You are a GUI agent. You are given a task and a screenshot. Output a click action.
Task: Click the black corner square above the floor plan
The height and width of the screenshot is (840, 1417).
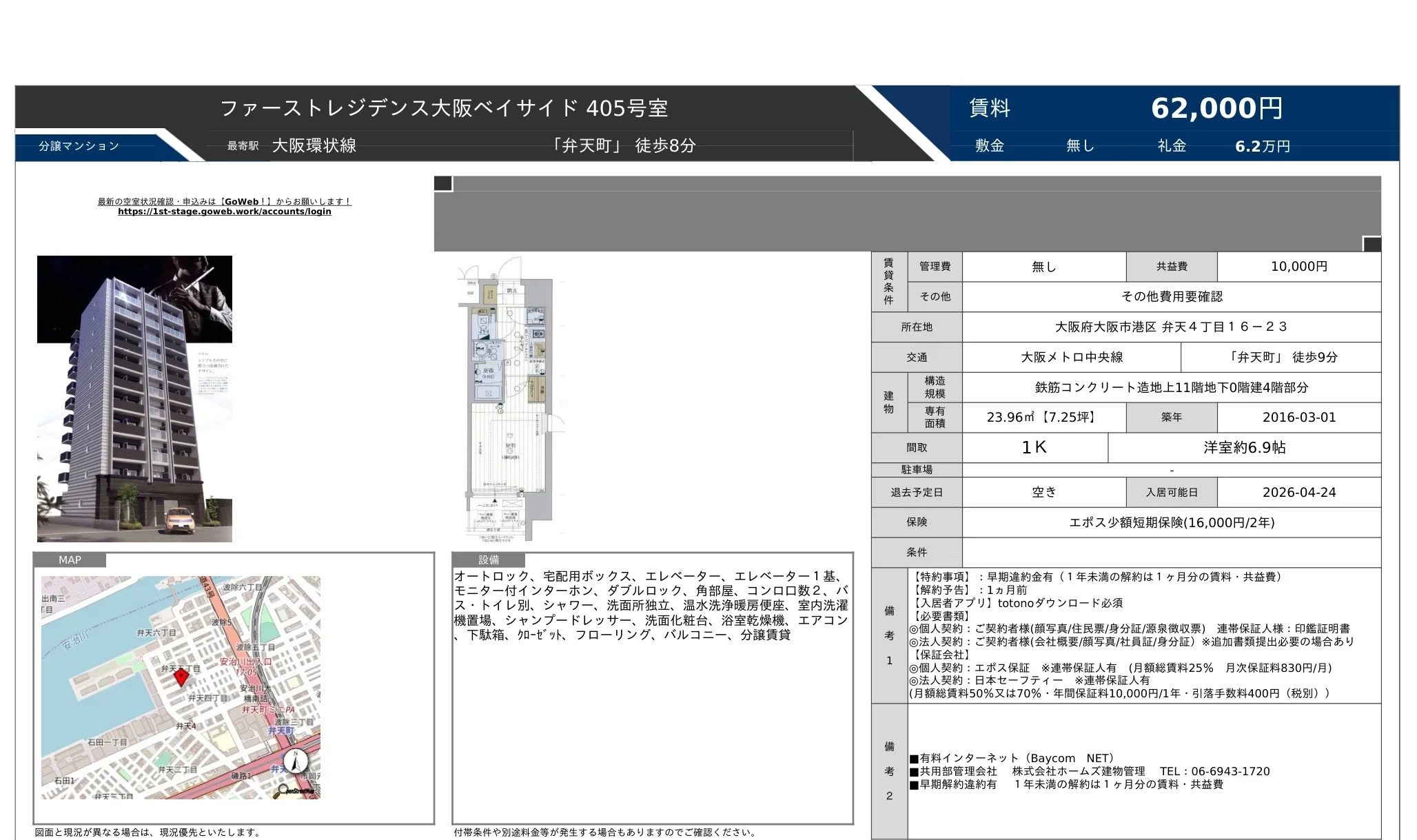click(441, 183)
